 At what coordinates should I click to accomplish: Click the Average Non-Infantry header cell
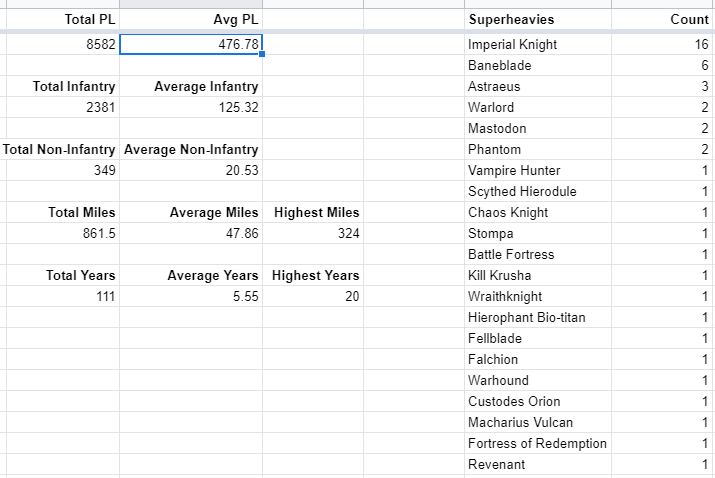click(191, 149)
